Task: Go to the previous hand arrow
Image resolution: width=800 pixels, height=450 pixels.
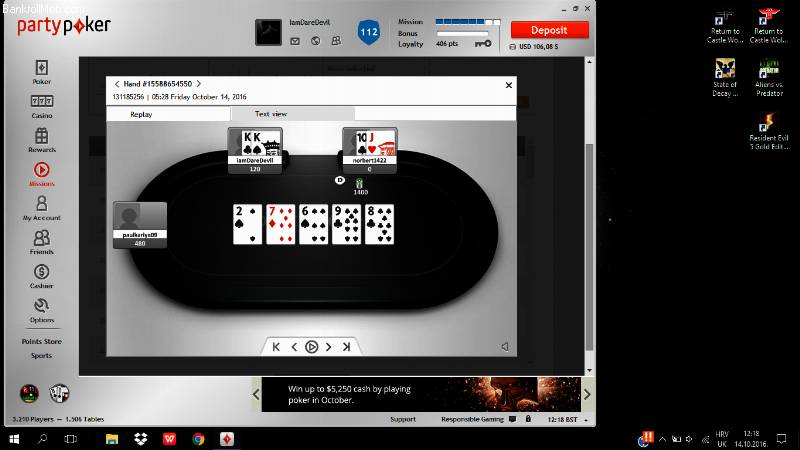Action: point(117,84)
